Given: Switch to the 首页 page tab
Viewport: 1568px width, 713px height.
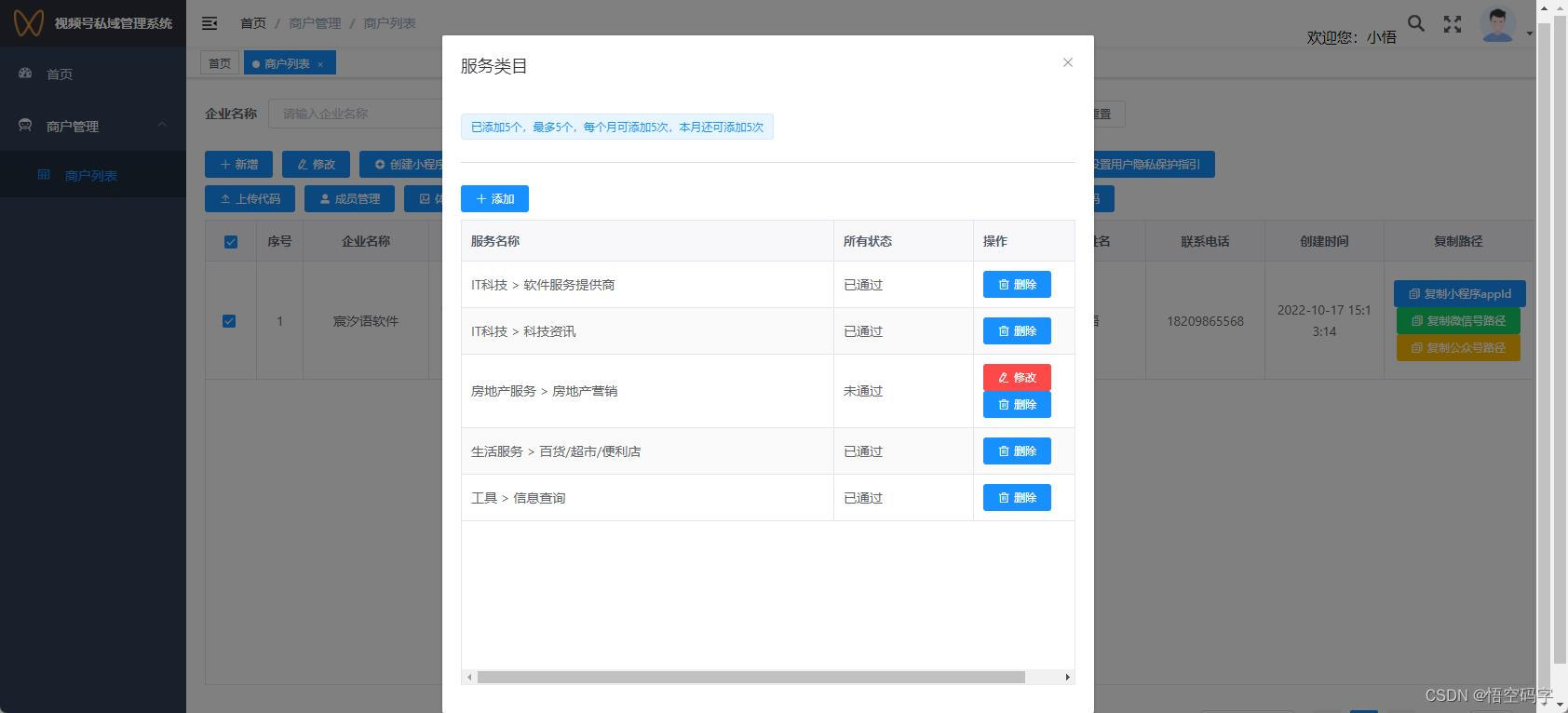Looking at the screenshot, I should tap(220, 63).
